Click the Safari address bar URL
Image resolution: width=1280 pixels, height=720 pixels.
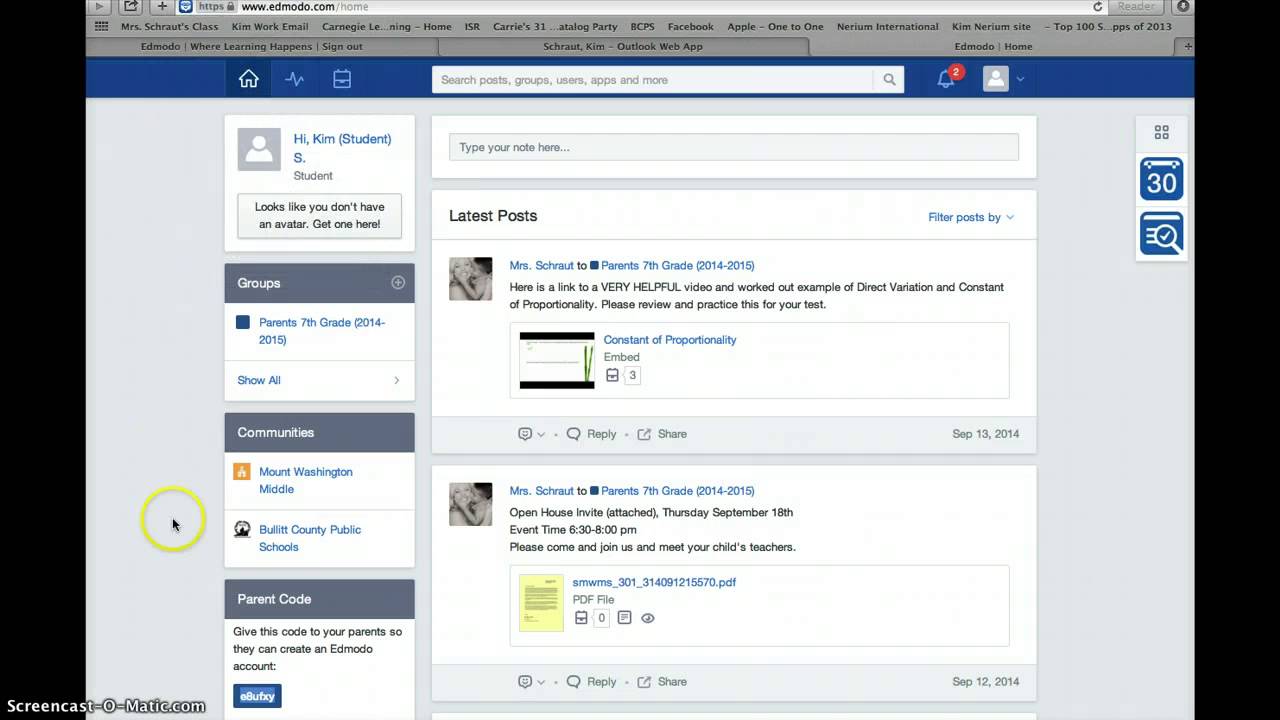(x=304, y=6)
